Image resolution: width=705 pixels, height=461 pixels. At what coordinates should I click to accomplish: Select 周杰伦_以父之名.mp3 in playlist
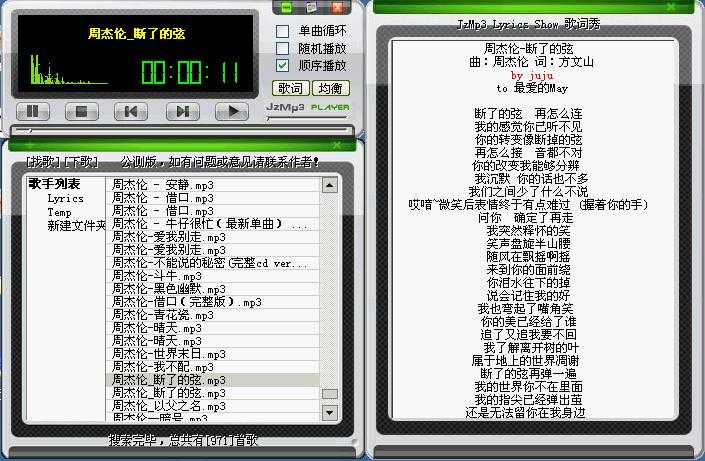point(213,407)
